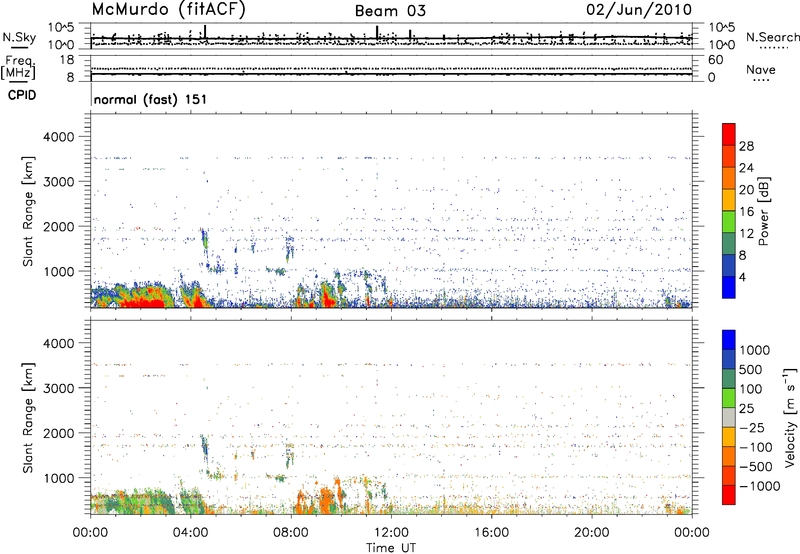Click the red top segment of the power colorbar
Image resolution: width=800 pixels, height=554 pixels.
[x=729, y=134]
